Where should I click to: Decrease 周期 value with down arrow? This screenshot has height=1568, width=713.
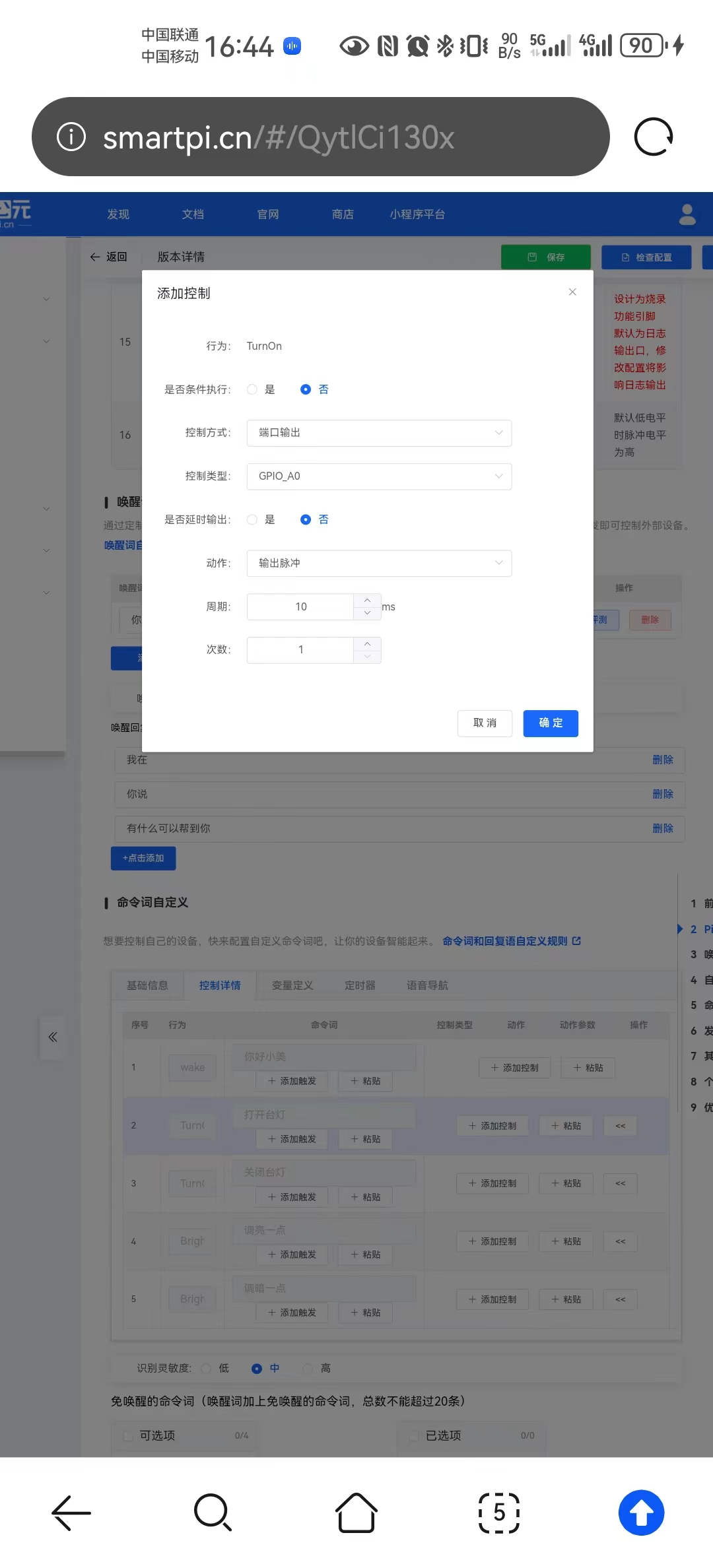click(x=367, y=613)
